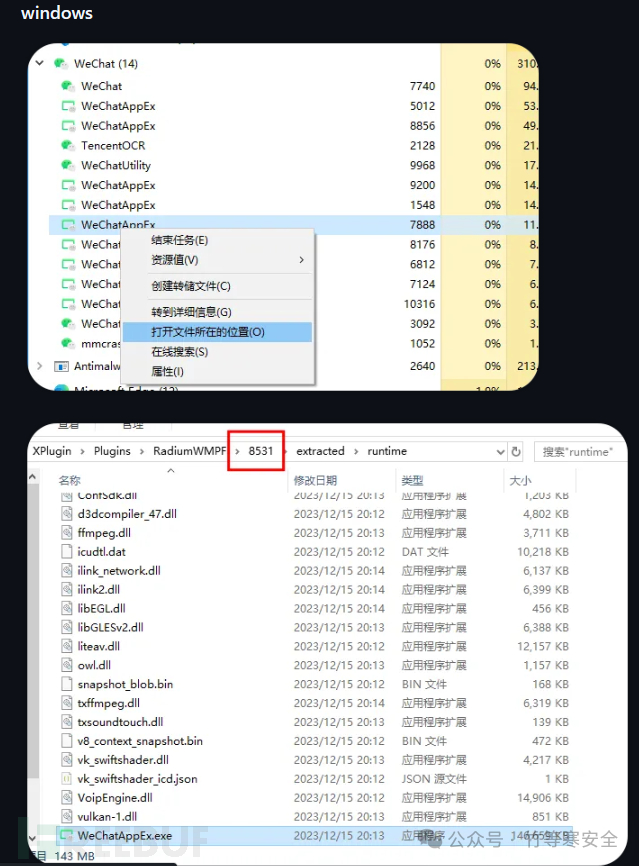Select the libGLESv2.dll file icon
The width and height of the screenshot is (639, 866).
point(67,627)
